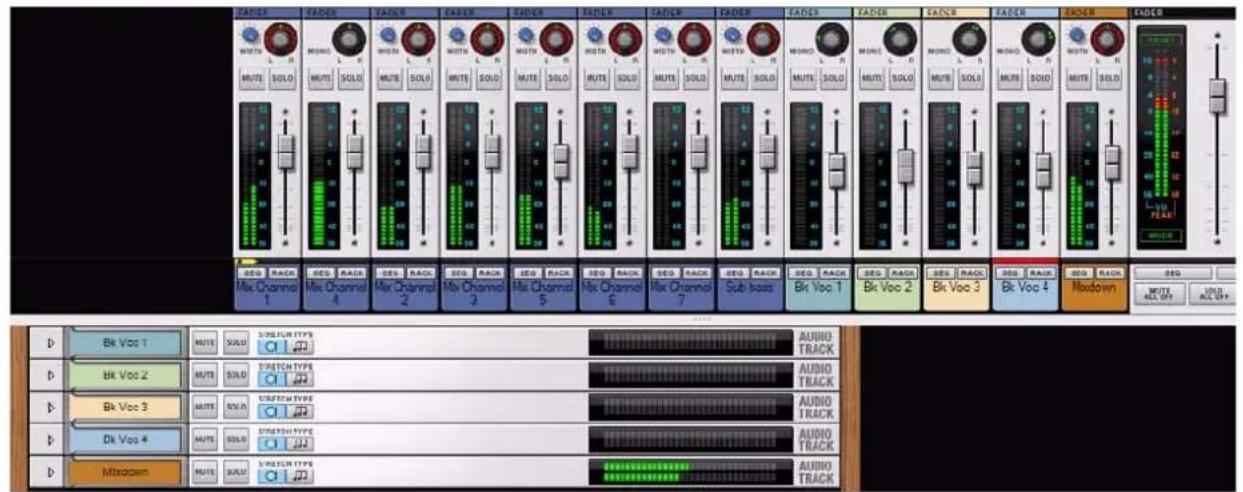Click the blue width knob on Mix Channel 3
1243x492 pixels.
click(455, 34)
